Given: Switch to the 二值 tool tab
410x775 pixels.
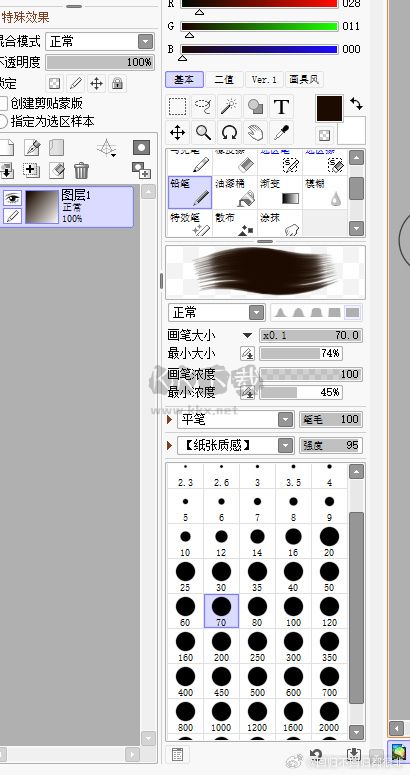Looking at the screenshot, I should coord(224,79).
